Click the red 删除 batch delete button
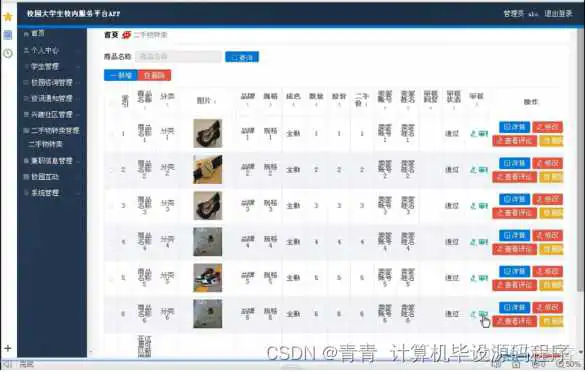Screen dimensions: 585x372 coord(154,75)
